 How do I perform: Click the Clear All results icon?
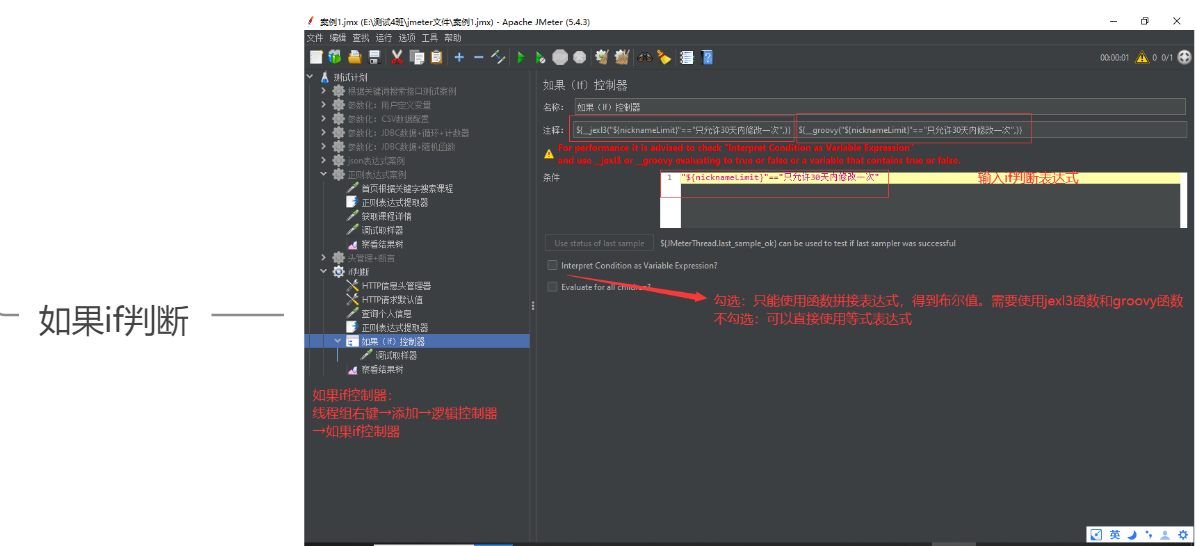tap(622, 56)
